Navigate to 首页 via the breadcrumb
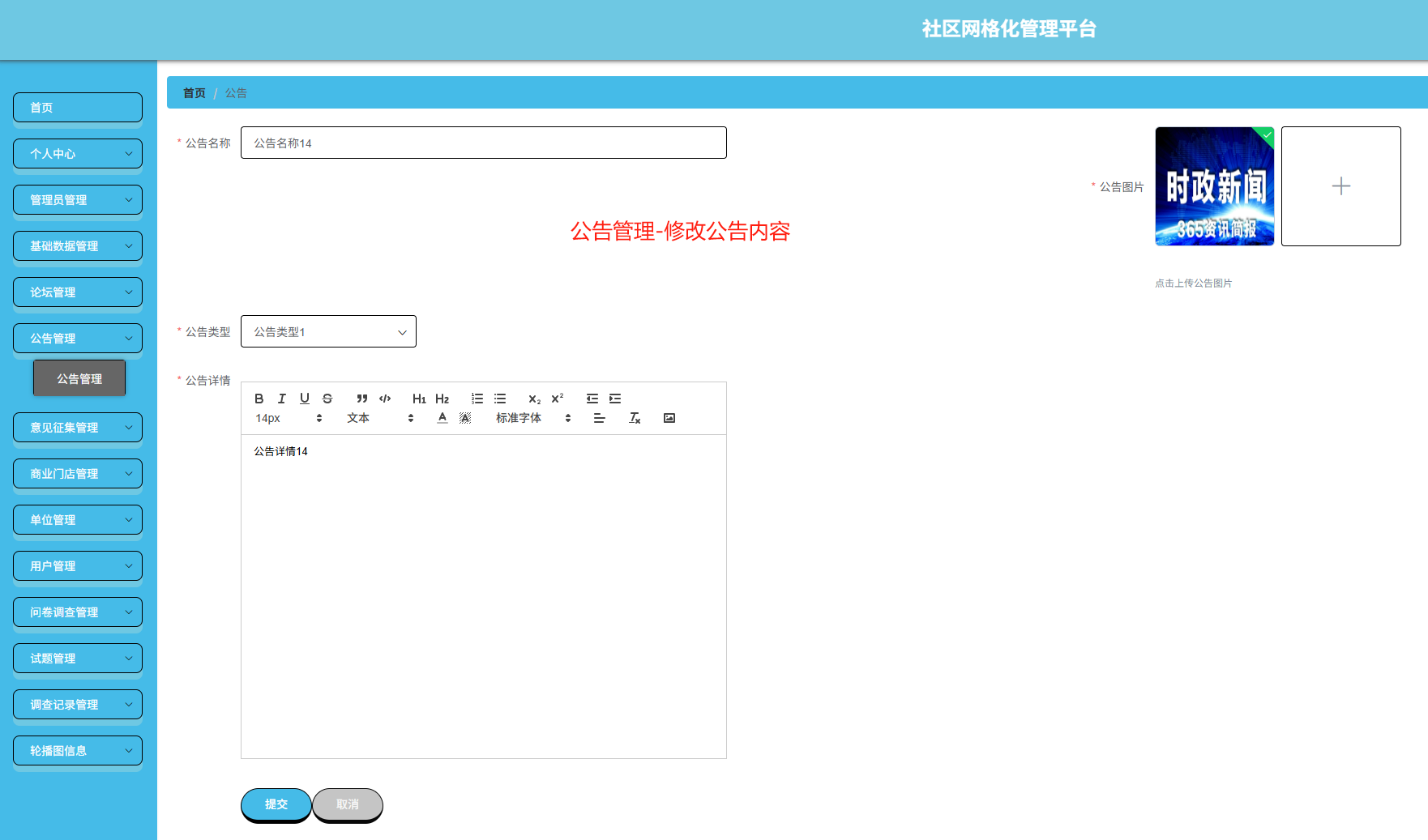Screen dimensions: 1428x840 tap(194, 92)
